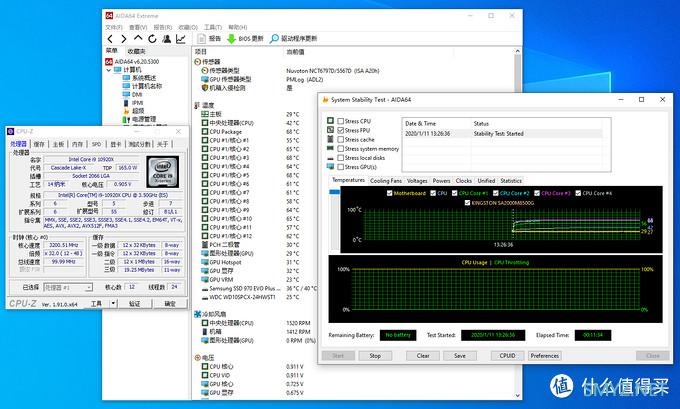
Task: Click the AIDA64 v6.20.5300 root node
Action: click(137, 62)
